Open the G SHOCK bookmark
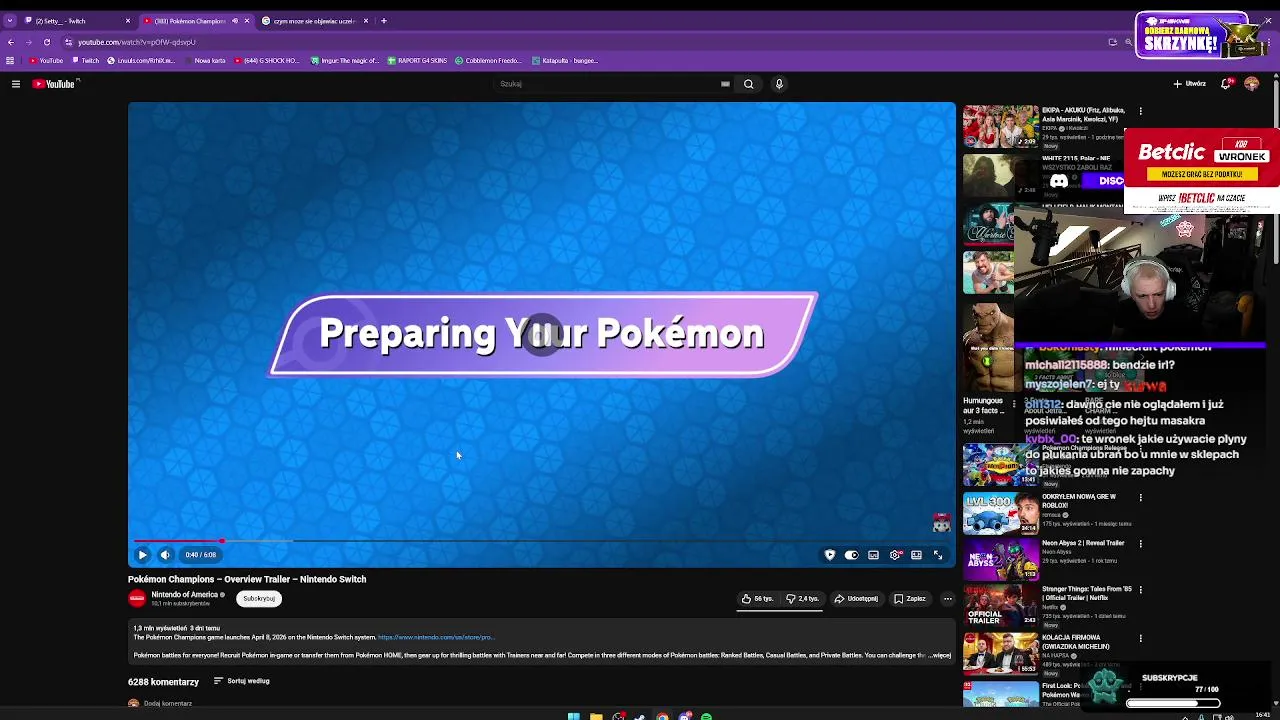 (267, 61)
